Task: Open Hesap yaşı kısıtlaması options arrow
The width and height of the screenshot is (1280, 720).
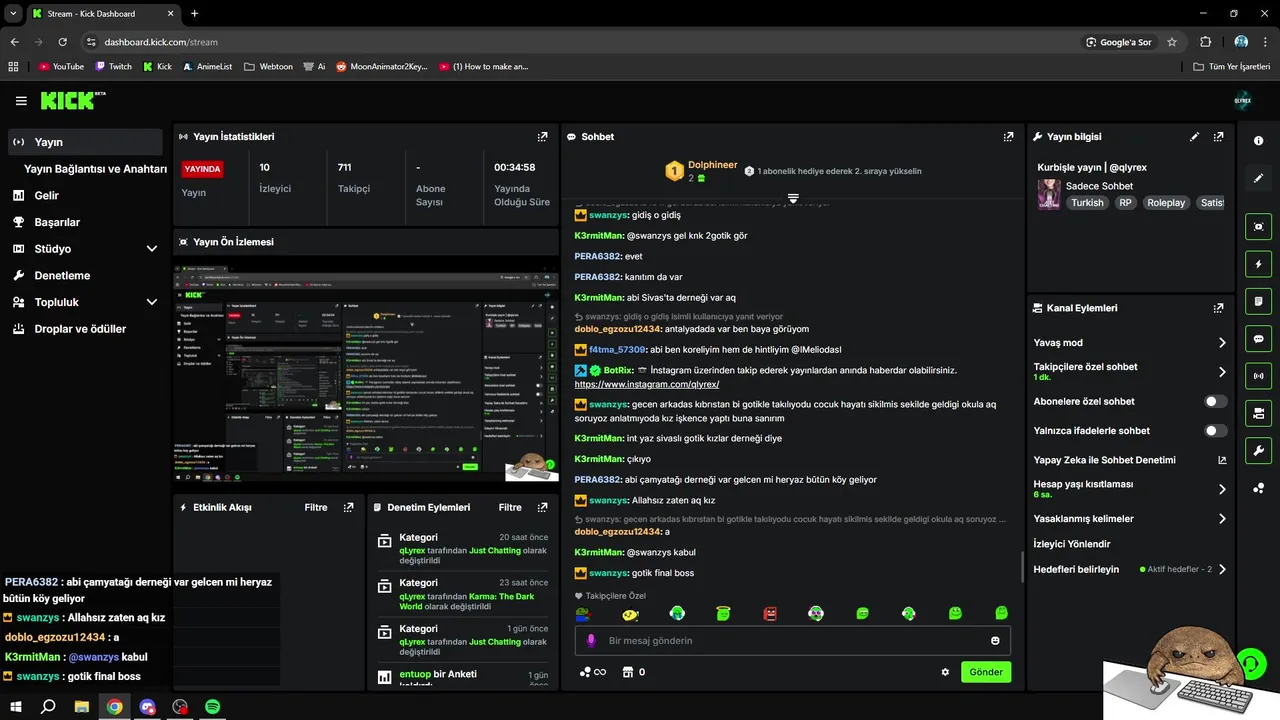Action: tap(1222, 489)
